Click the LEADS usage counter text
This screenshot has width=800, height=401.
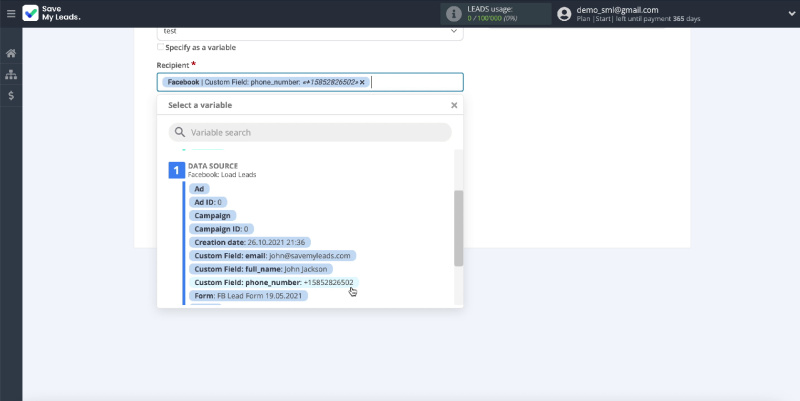click(492, 18)
